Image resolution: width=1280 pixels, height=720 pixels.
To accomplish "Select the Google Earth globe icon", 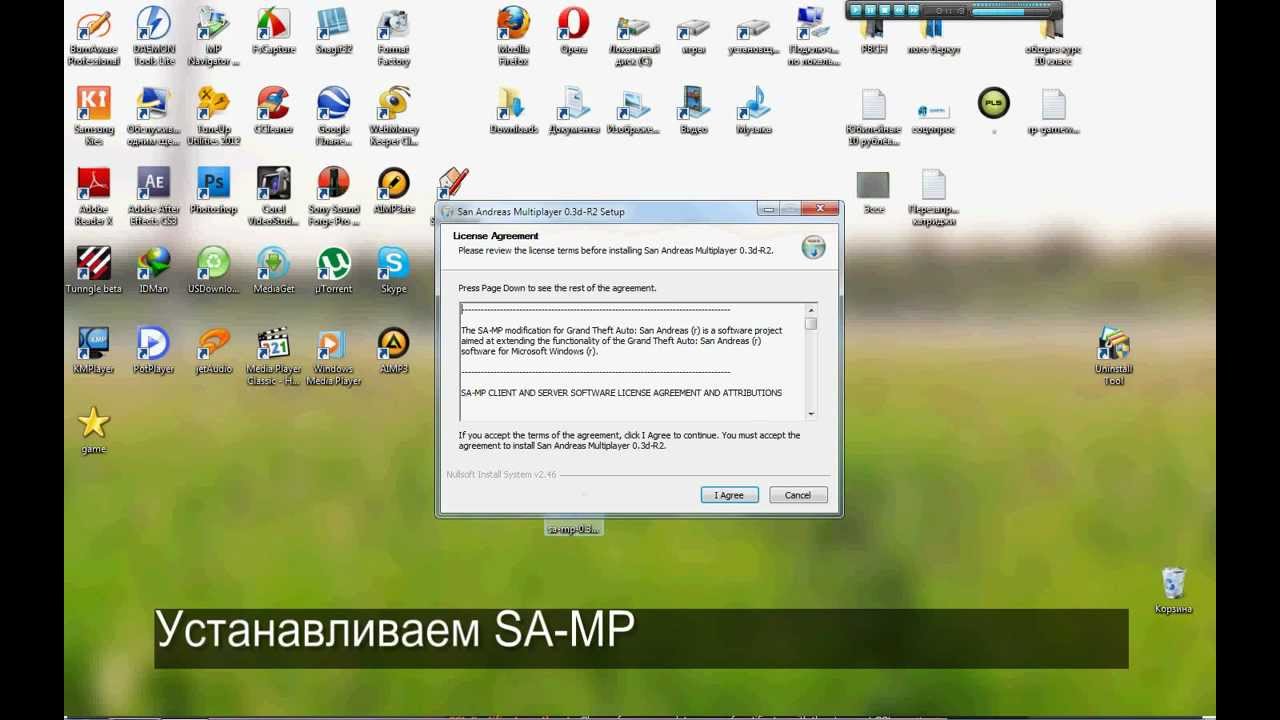I will [333, 115].
